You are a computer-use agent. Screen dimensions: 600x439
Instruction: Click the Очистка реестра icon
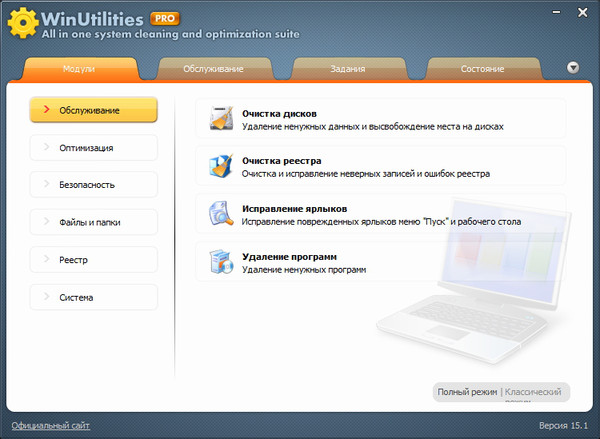(x=220, y=166)
